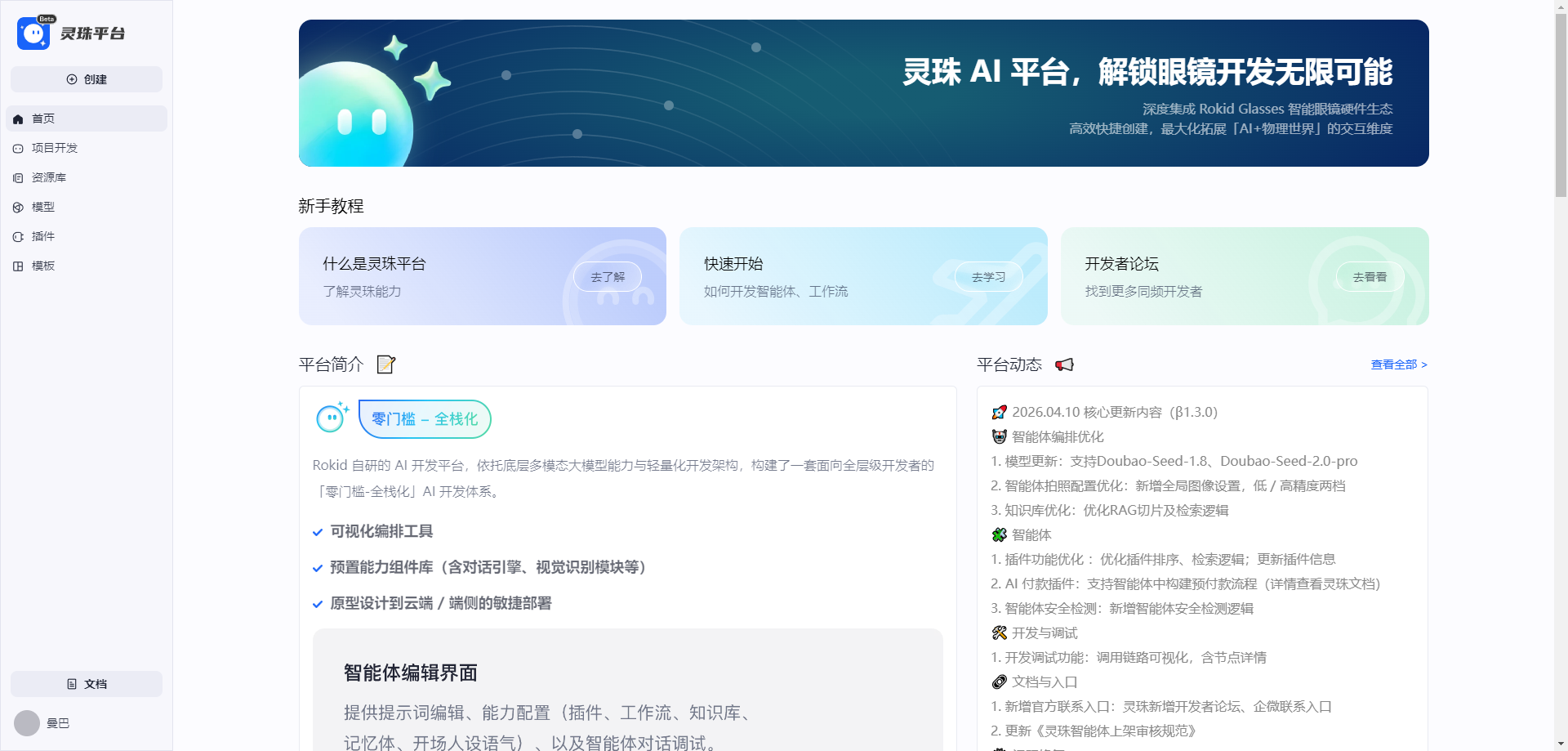1568x751 pixels.
Task: Click the rocket icon by 2026.04.10 update
Action: click(x=999, y=413)
